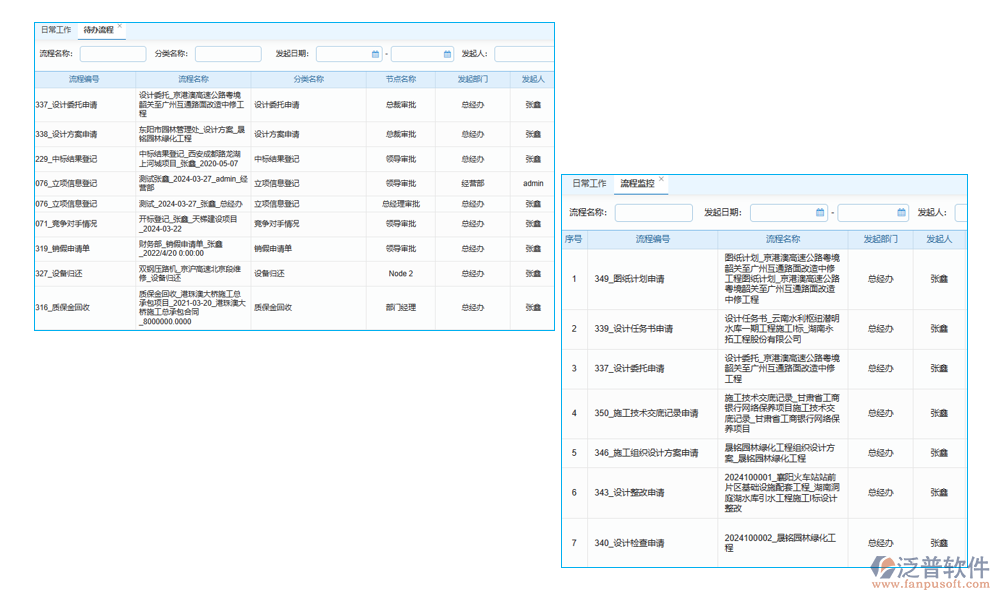1000x600 pixels.
Task: Click the 发起部门 column header in 流程监控
Action: pos(881,237)
